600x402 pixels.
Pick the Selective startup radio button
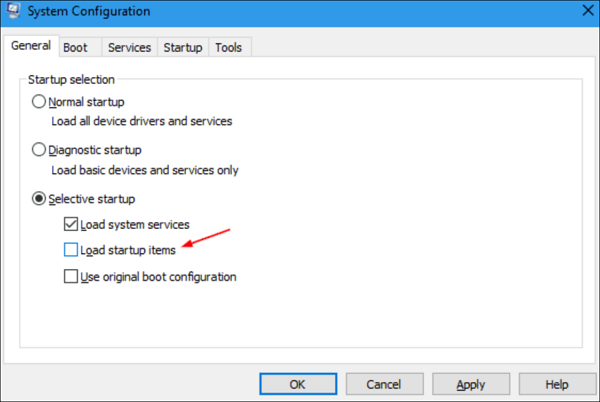coord(40,199)
